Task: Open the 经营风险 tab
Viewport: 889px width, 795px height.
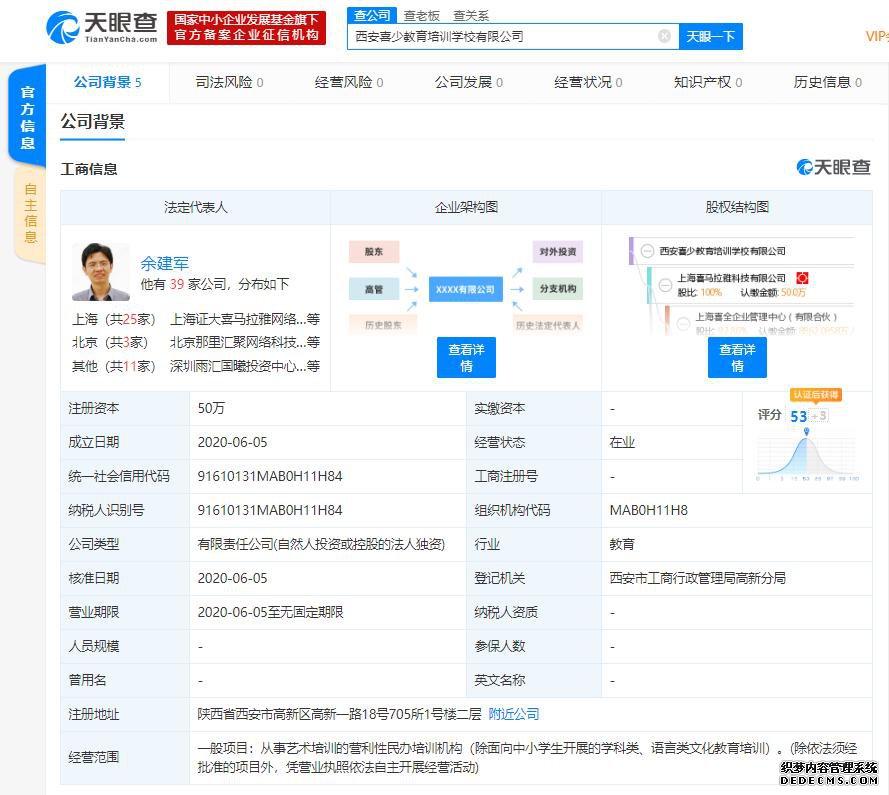Action: 349,82
